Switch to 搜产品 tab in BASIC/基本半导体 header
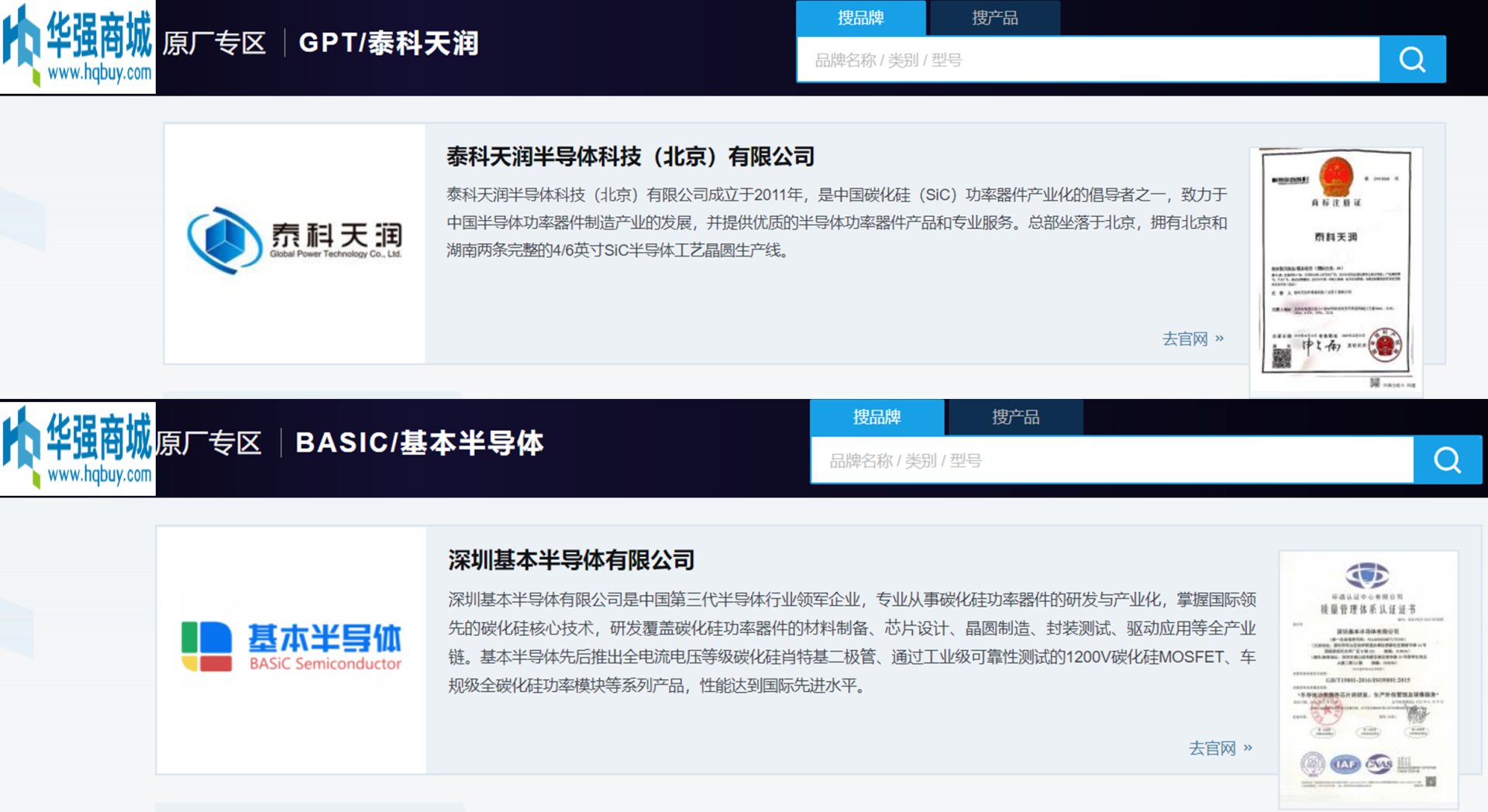1488x812 pixels. click(x=1015, y=417)
